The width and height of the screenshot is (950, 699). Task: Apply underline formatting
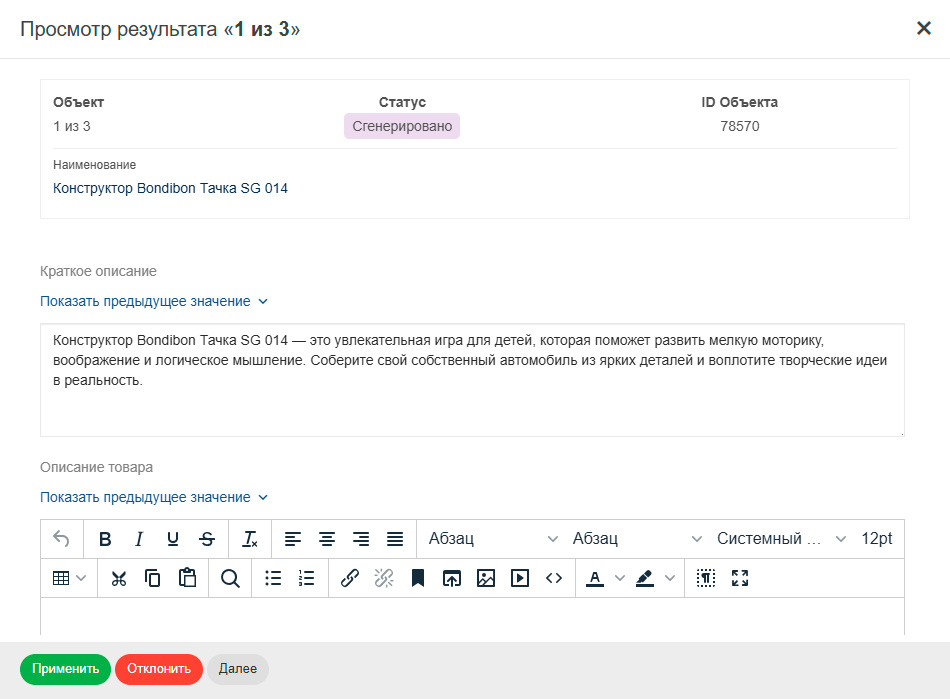click(x=173, y=538)
